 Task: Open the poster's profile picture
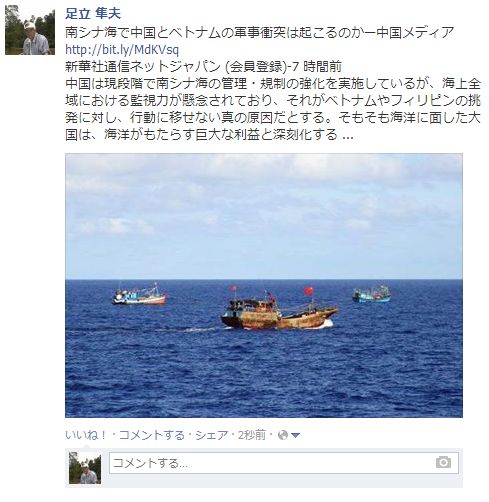[30, 30]
